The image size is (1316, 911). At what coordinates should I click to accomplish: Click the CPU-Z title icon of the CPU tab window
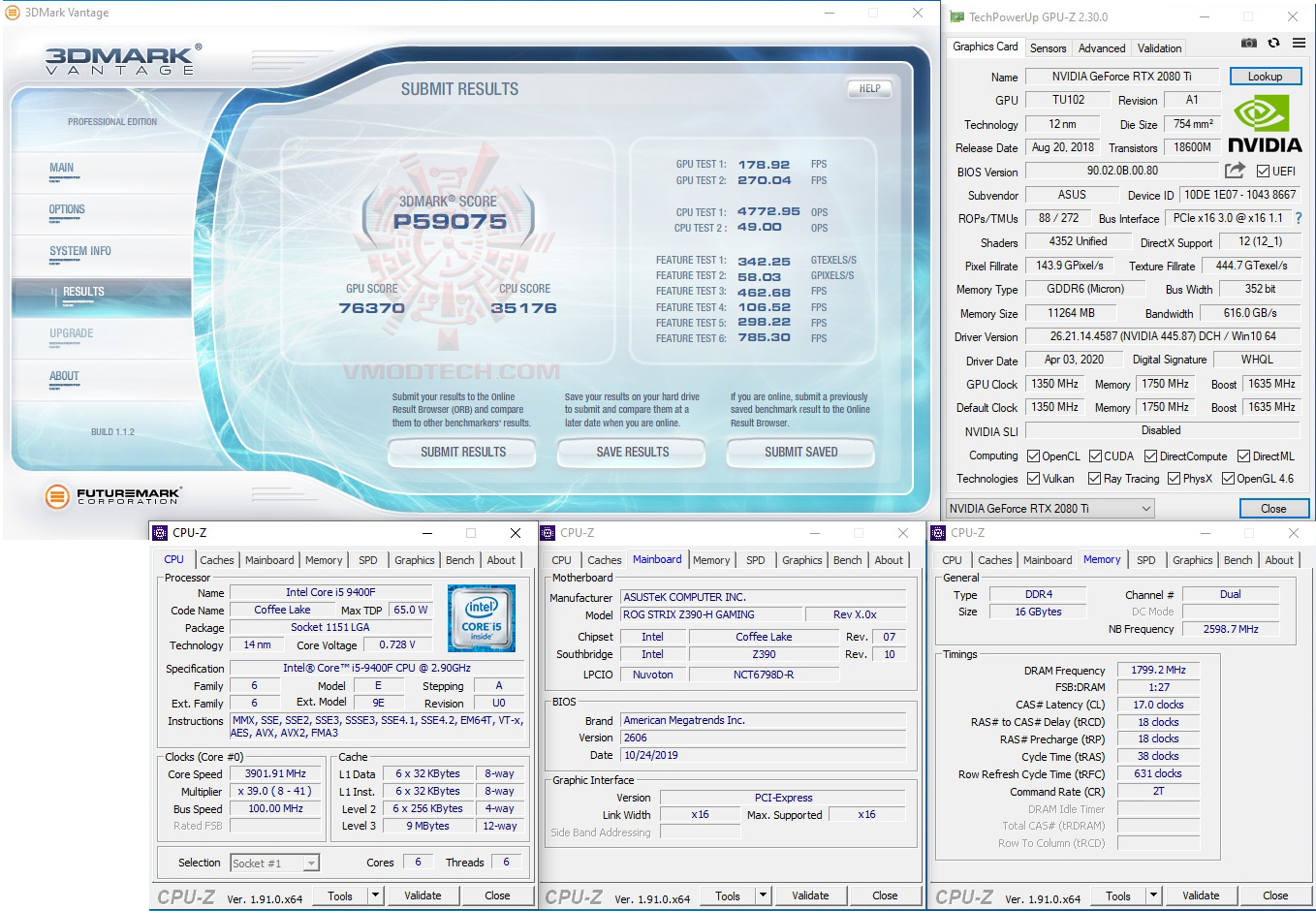click(161, 533)
